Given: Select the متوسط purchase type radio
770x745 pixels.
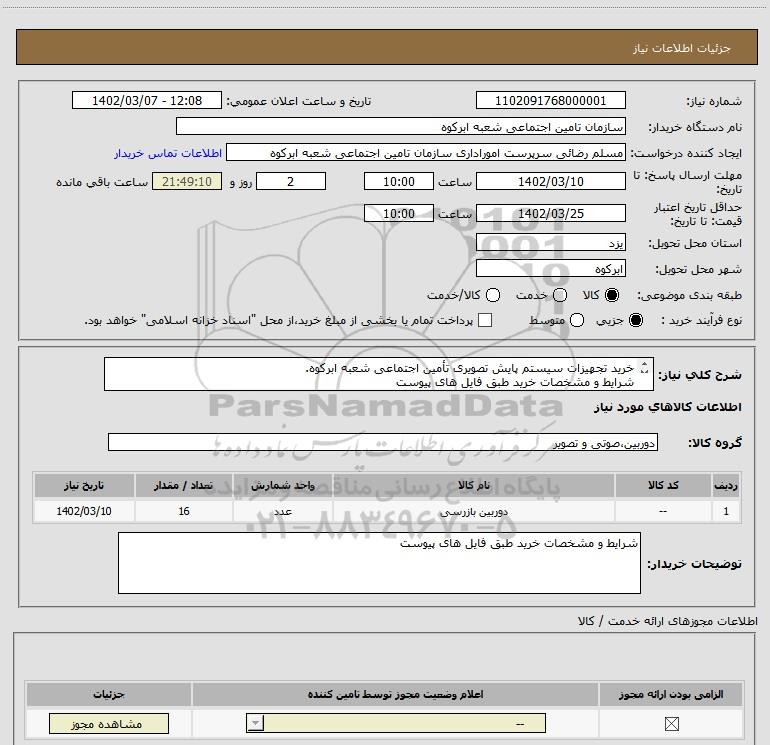Looking at the screenshot, I should click(577, 320).
